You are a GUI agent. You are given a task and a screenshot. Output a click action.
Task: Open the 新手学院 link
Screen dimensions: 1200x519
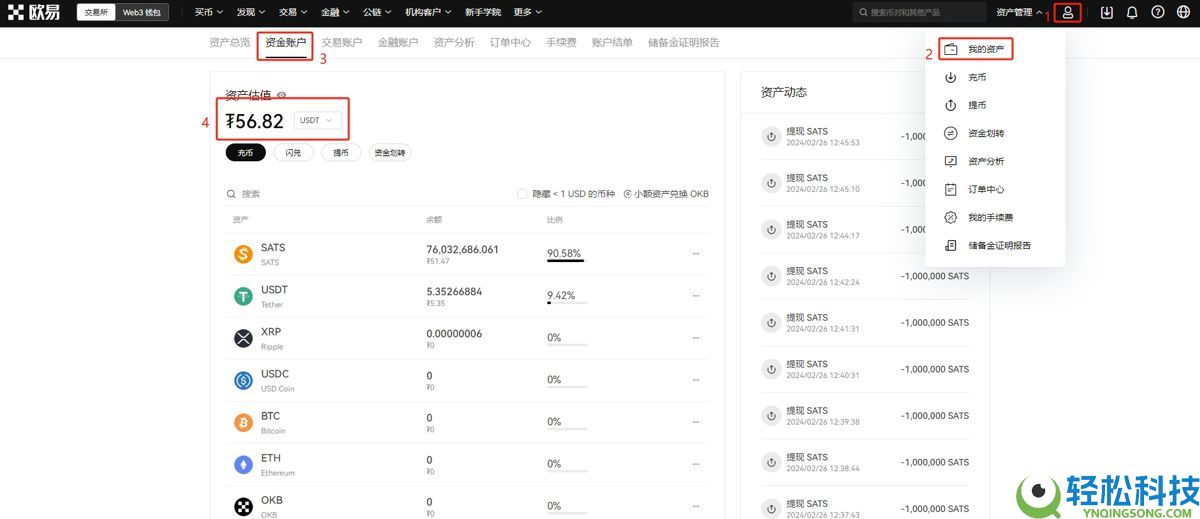click(x=483, y=13)
